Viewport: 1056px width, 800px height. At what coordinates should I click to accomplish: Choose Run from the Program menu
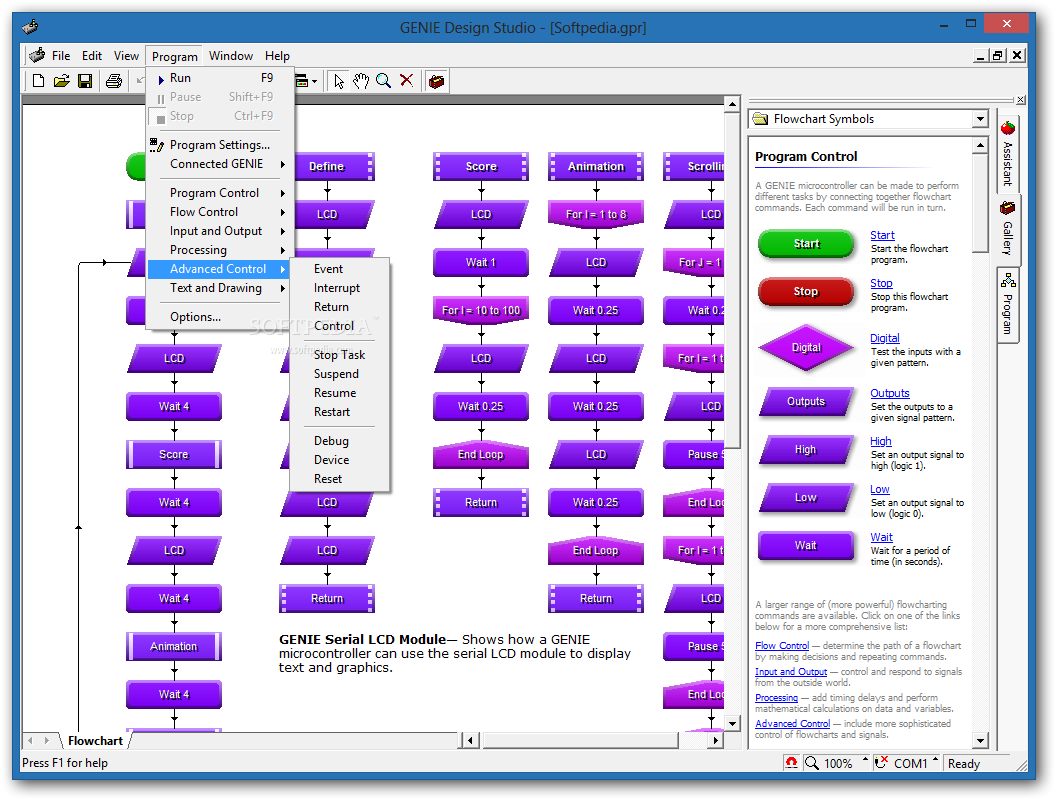(221, 78)
